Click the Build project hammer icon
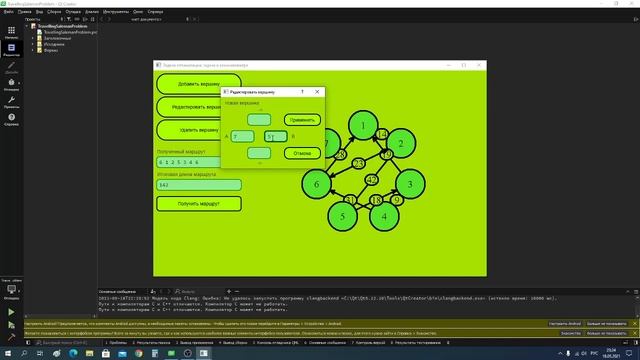The height and width of the screenshot is (360, 640). coord(11,337)
